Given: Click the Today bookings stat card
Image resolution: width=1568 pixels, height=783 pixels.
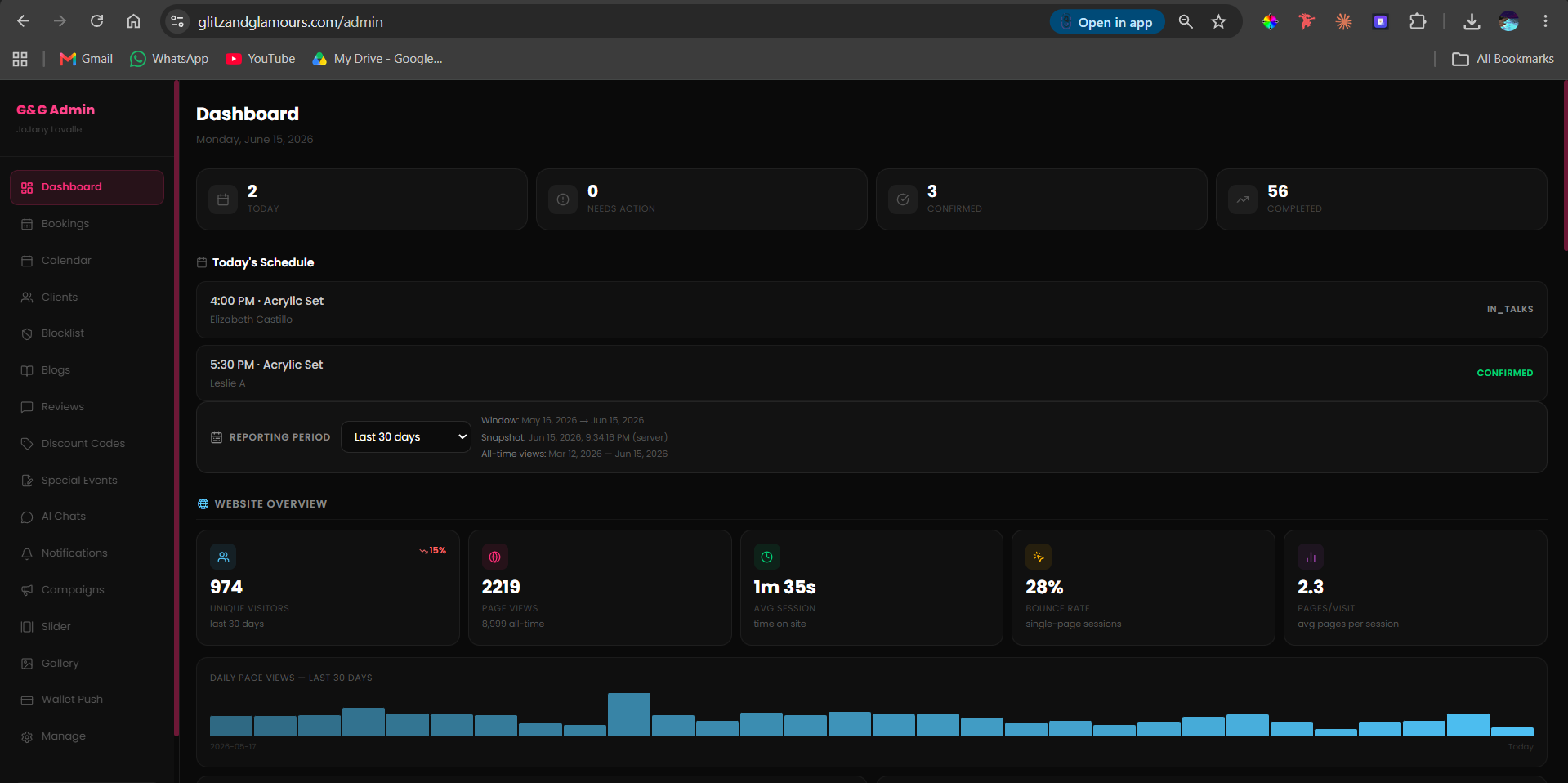Looking at the screenshot, I should 362,199.
